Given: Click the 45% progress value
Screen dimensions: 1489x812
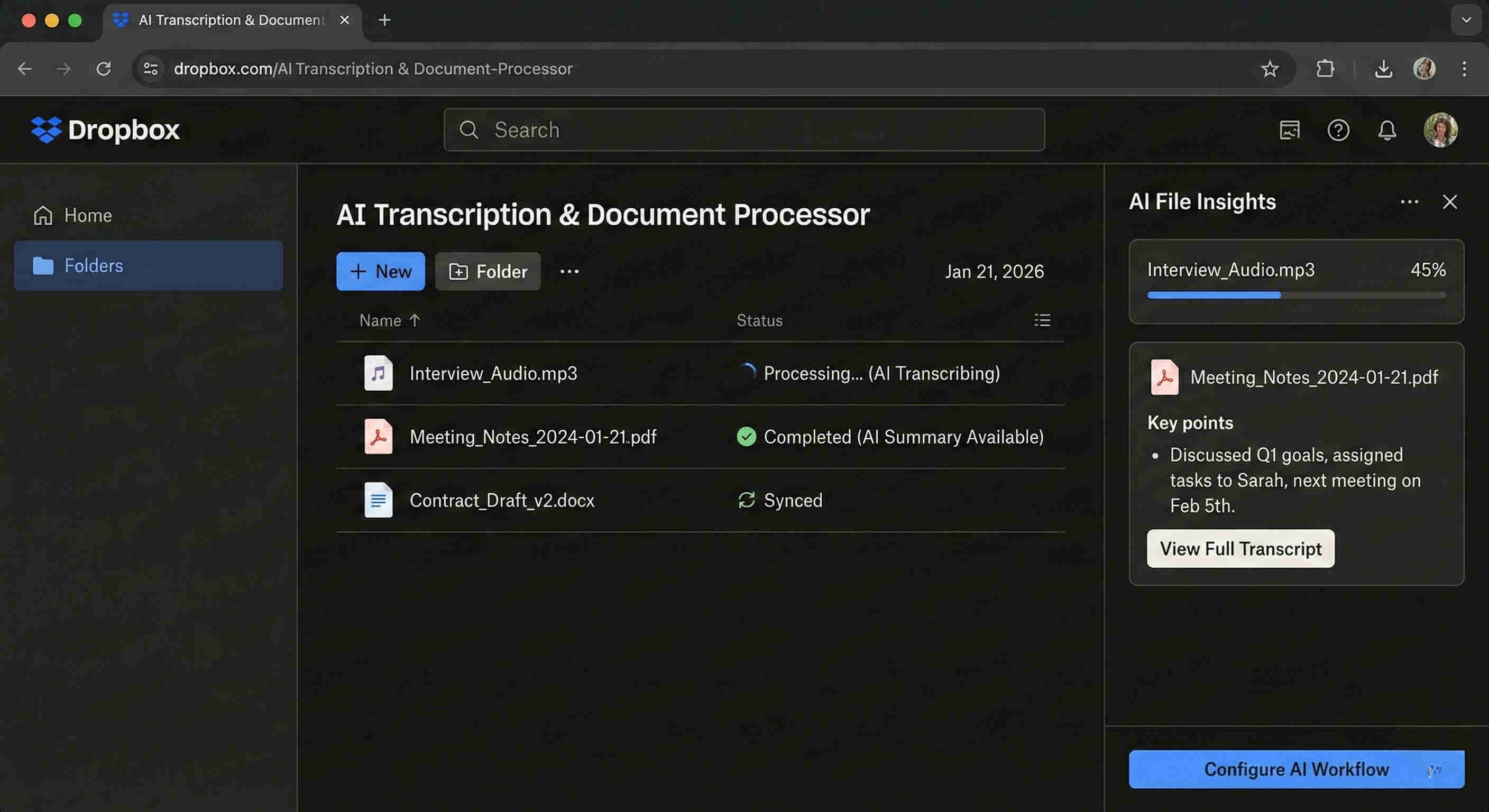Looking at the screenshot, I should click(1428, 269).
